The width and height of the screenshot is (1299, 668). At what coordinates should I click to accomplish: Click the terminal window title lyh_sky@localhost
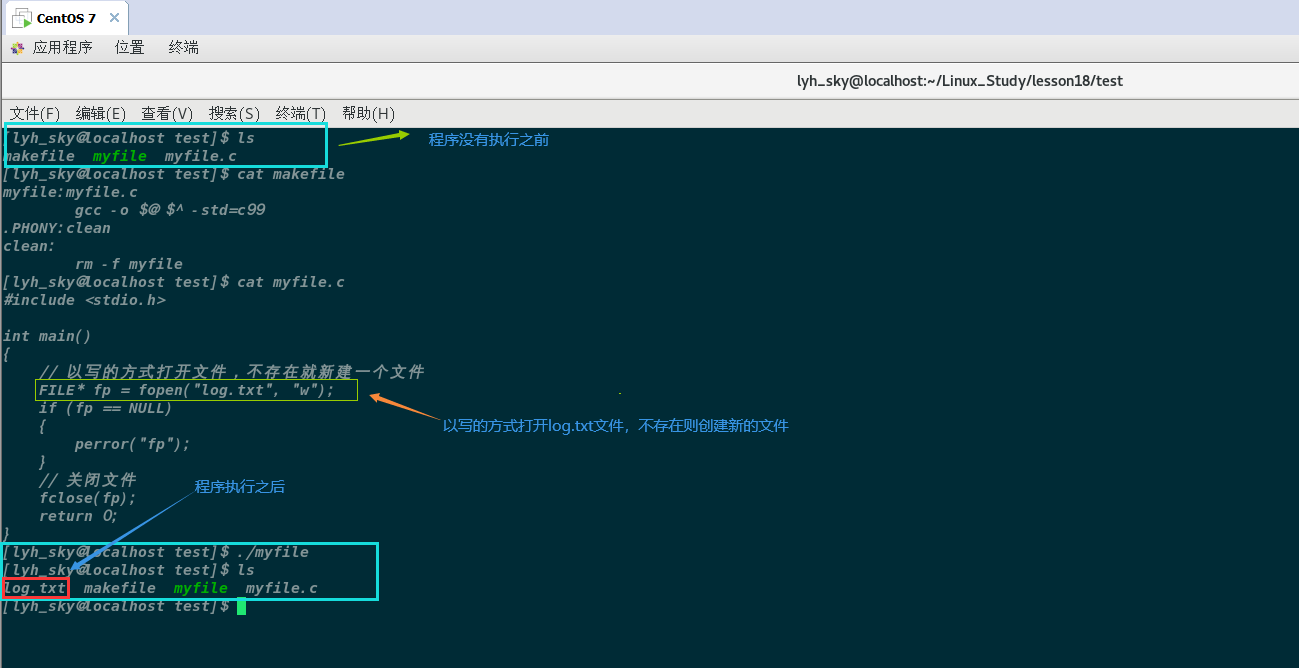(x=959, y=81)
